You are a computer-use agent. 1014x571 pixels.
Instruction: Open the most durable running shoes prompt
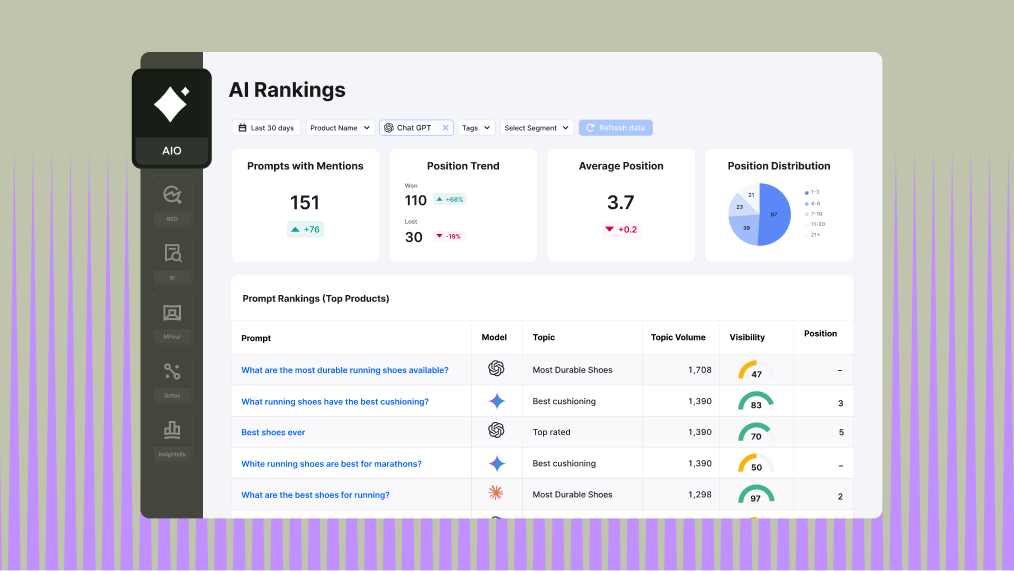344,370
